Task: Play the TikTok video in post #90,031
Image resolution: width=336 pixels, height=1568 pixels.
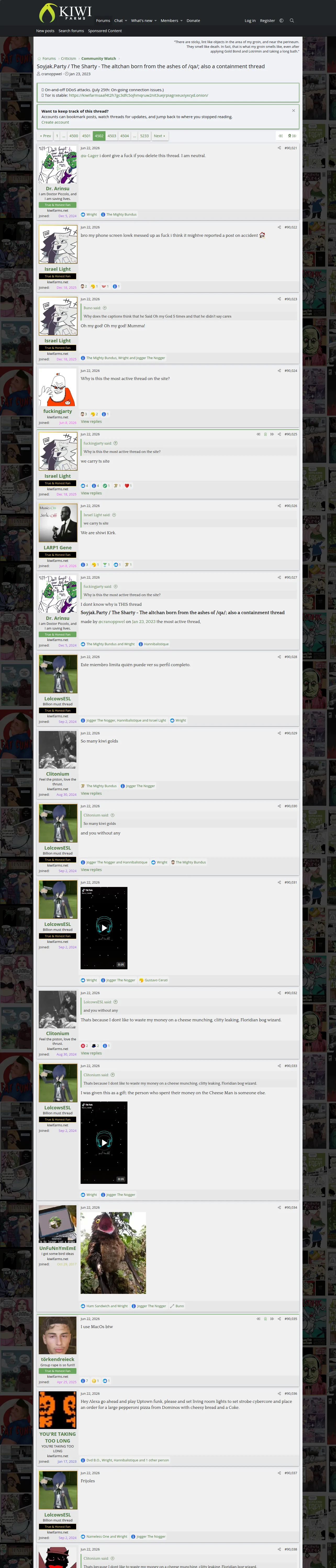Action: click(x=104, y=928)
